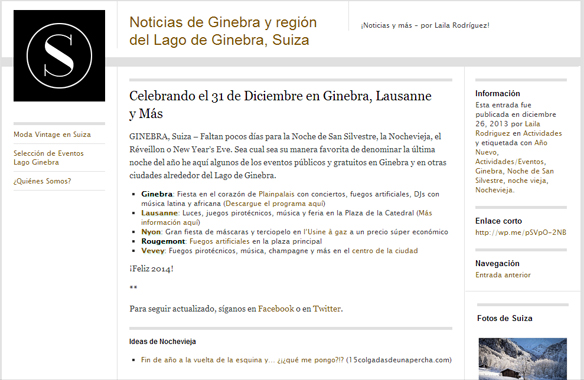Open the Actividades category link
Viewport: 584px width, 380px height.
pyautogui.click(x=542, y=133)
